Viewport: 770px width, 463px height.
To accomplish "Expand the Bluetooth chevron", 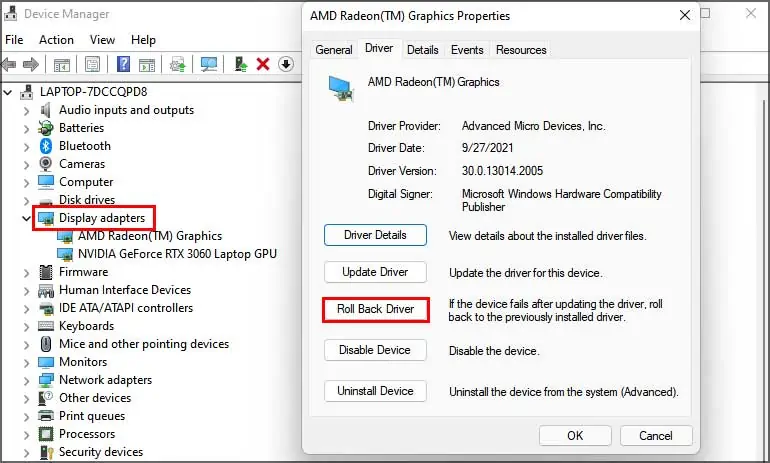I will pyautogui.click(x=27, y=147).
